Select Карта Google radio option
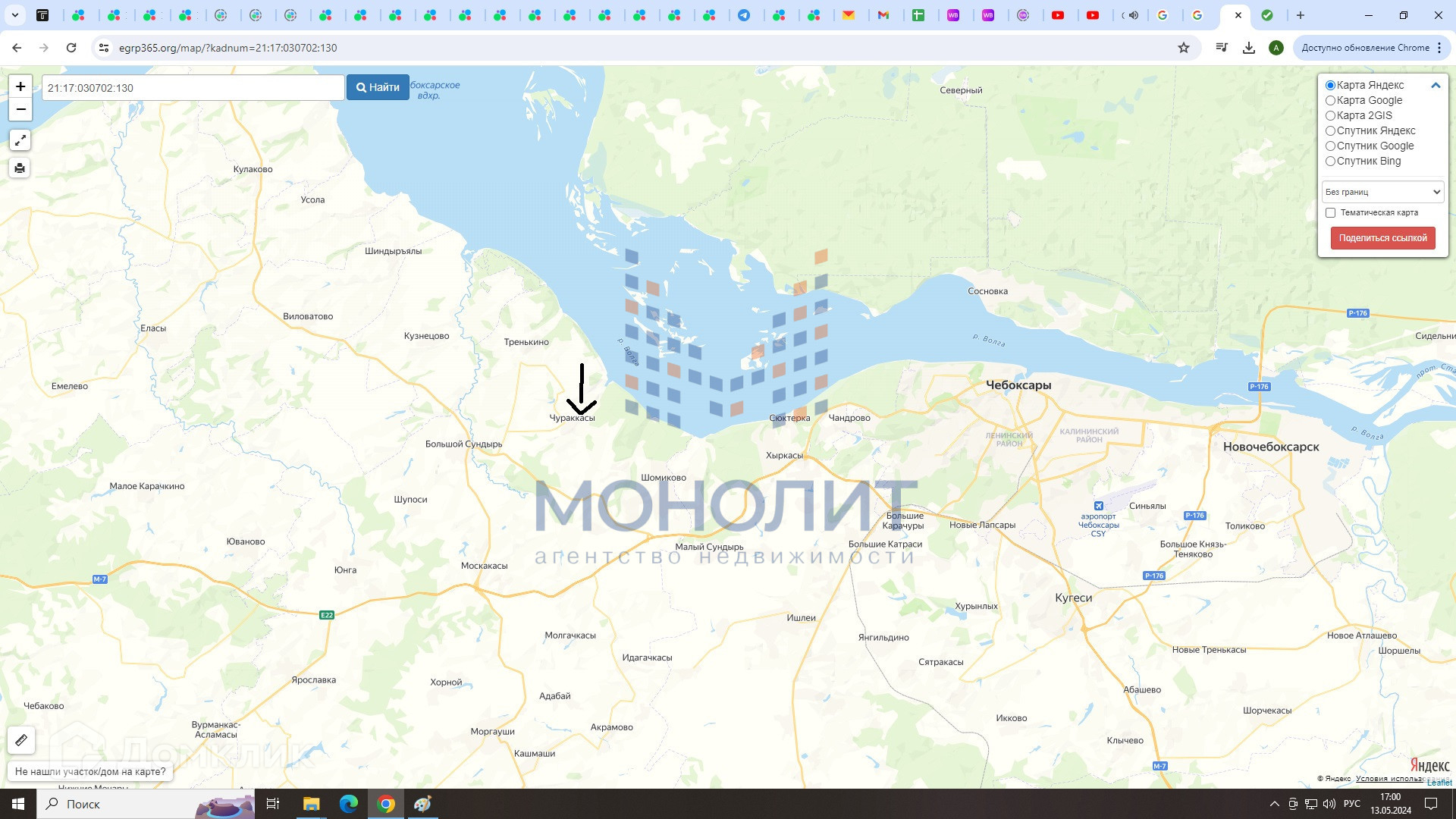 point(1330,100)
